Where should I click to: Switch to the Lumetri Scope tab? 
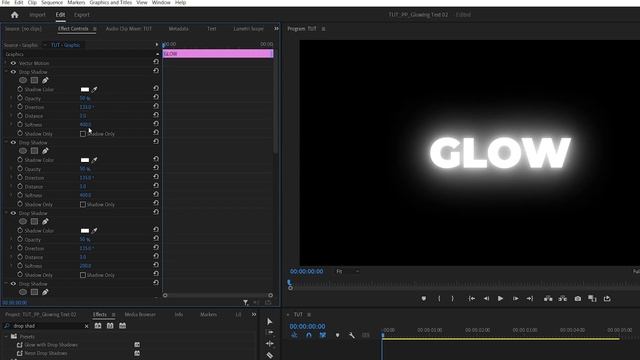pos(249,29)
